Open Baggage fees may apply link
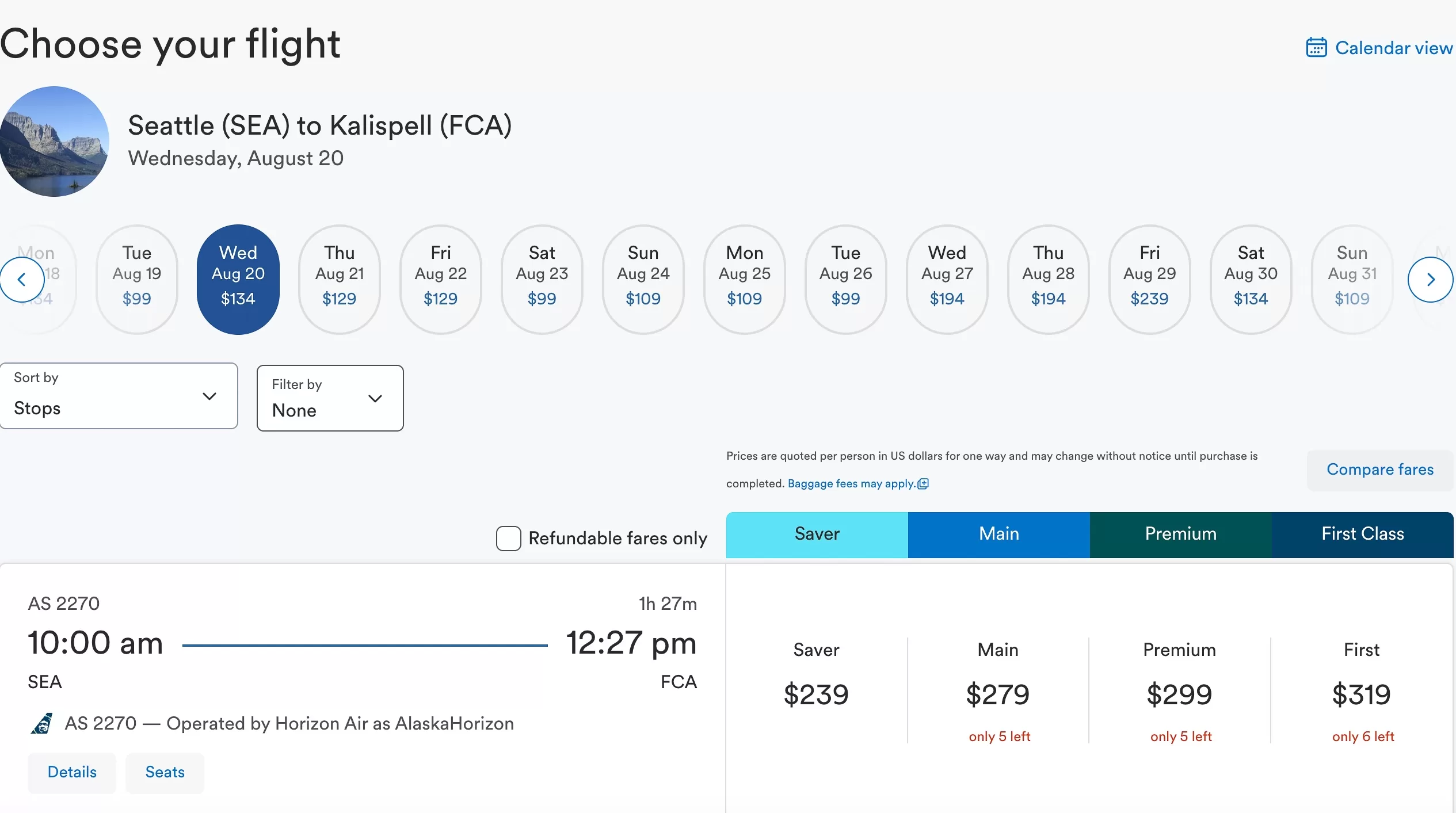Viewport: 1456px width, 813px height. [x=851, y=484]
